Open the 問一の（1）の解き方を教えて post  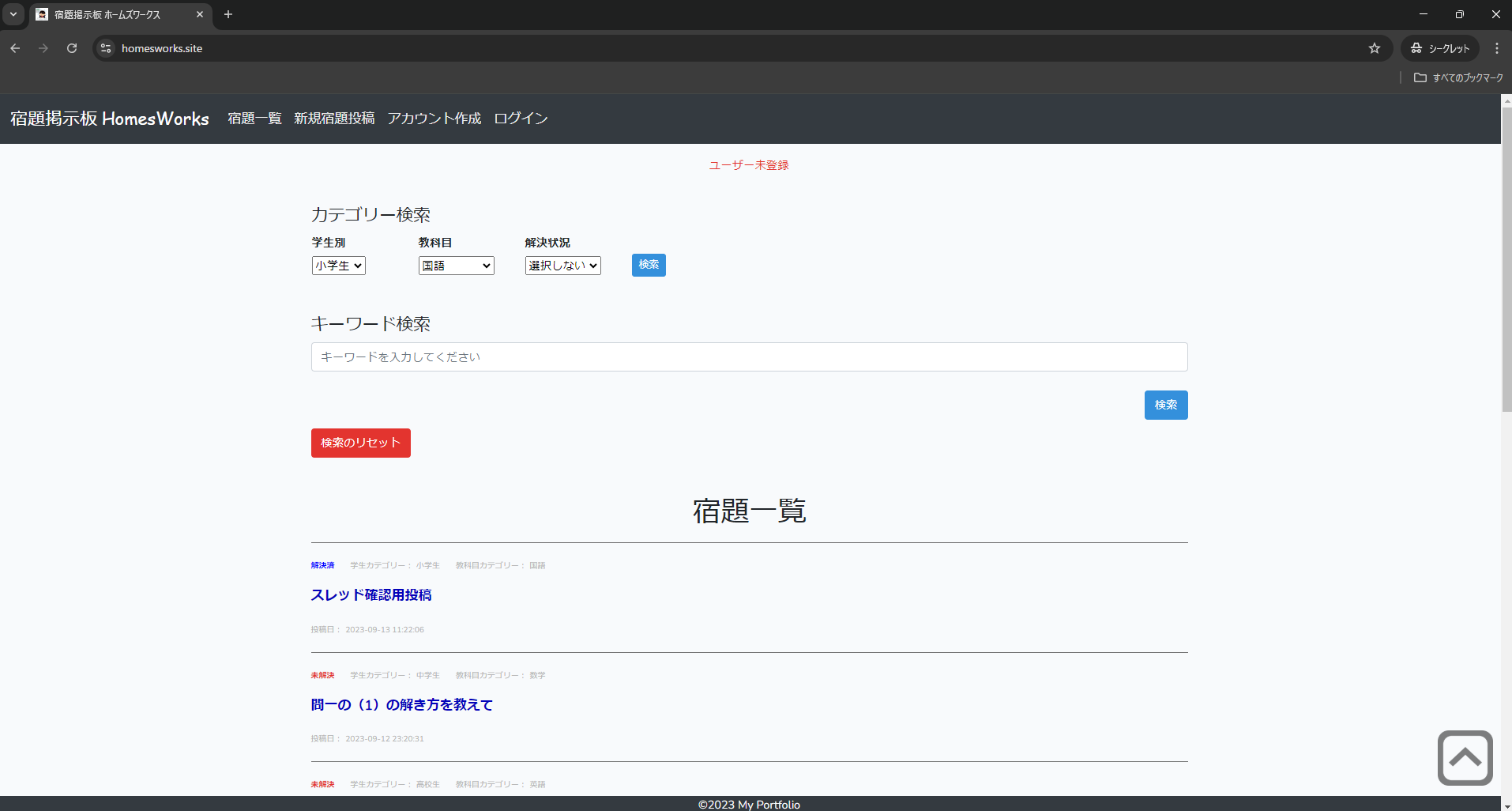(x=401, y=704)
